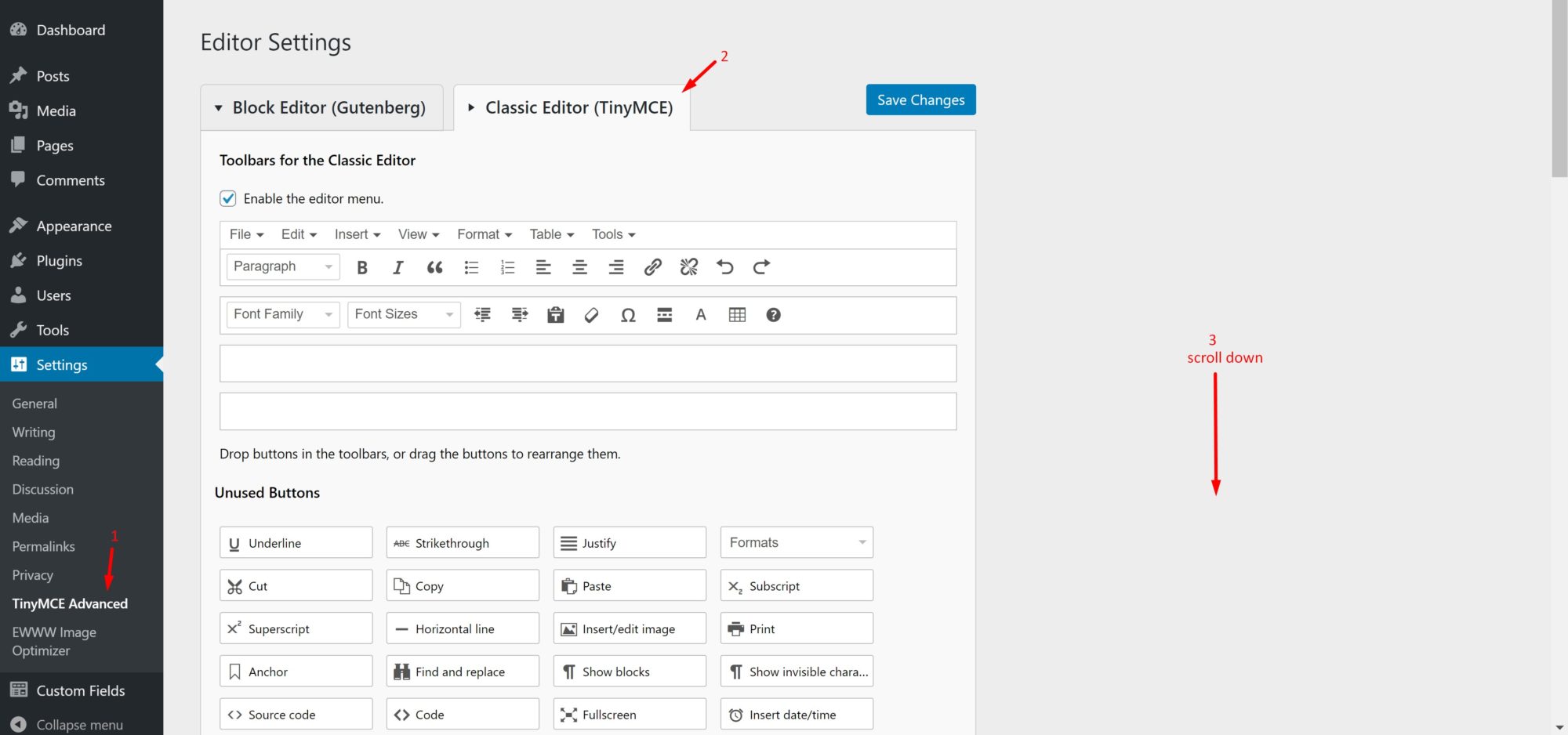The image size is (1568, 735).
Task: Click the Remove link icon
Action: [x=689, y=267]
